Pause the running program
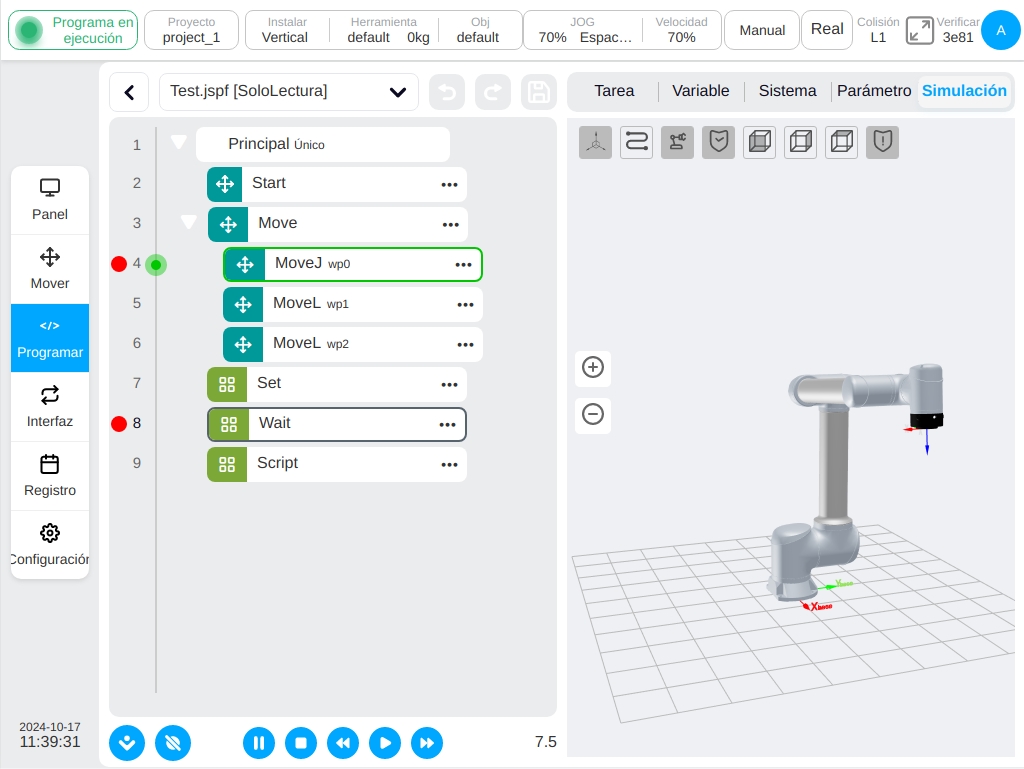This screenshot has width=1024, height=769. [x=259, y=743]
